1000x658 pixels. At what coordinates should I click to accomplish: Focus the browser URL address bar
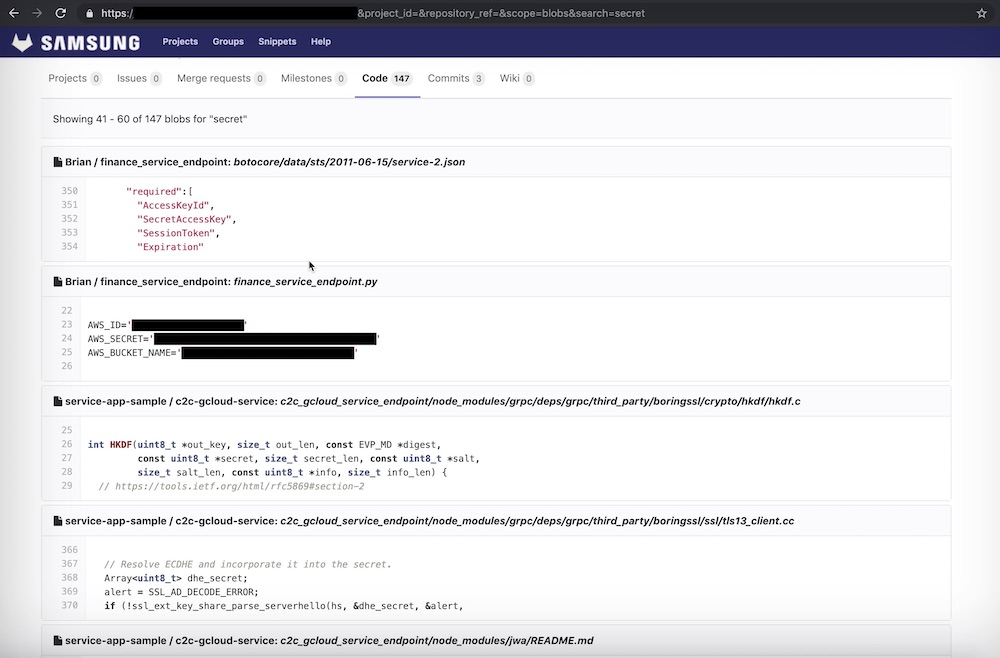click(500, 14)
